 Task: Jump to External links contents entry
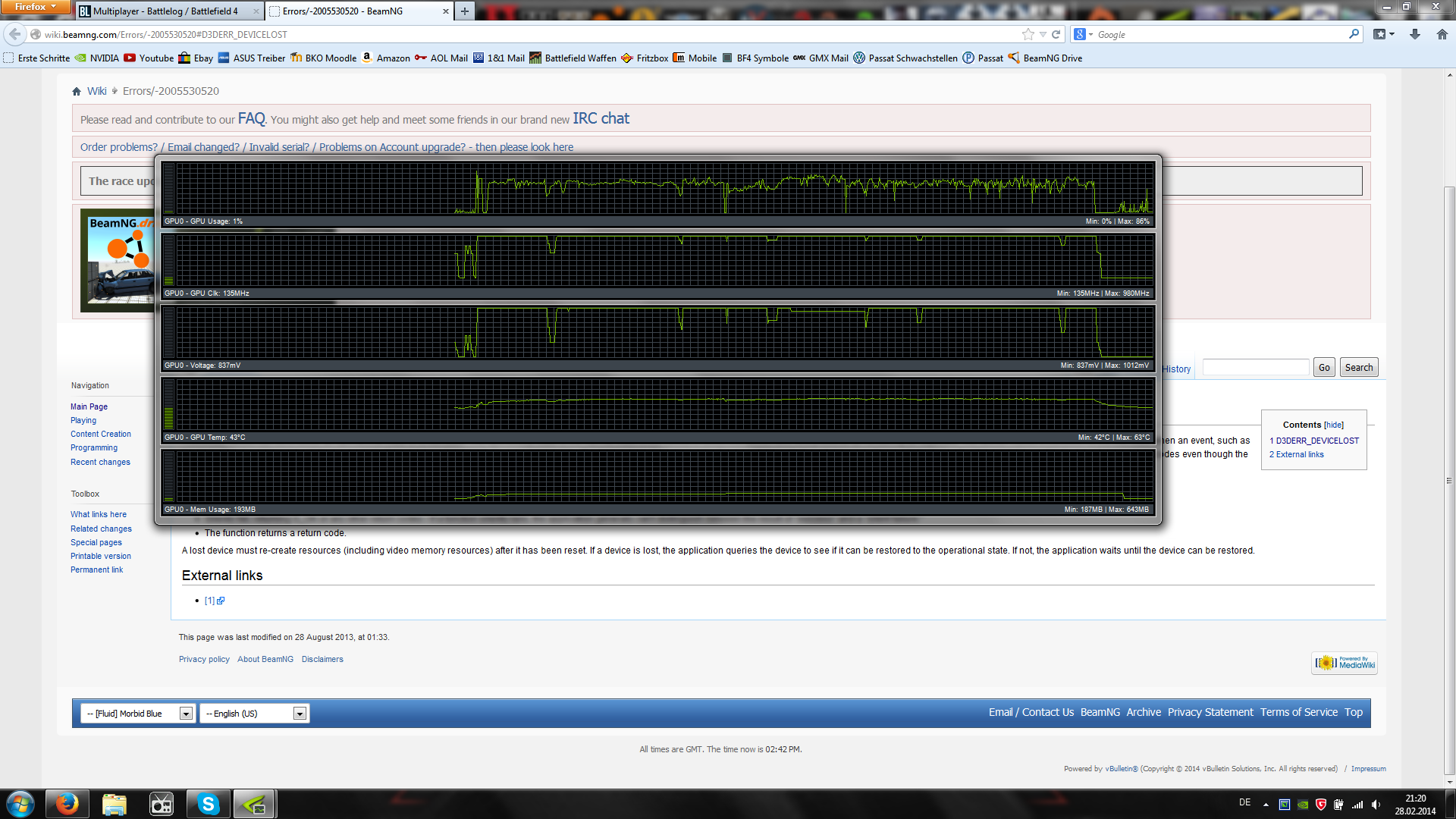click(x=1297, y=454)
